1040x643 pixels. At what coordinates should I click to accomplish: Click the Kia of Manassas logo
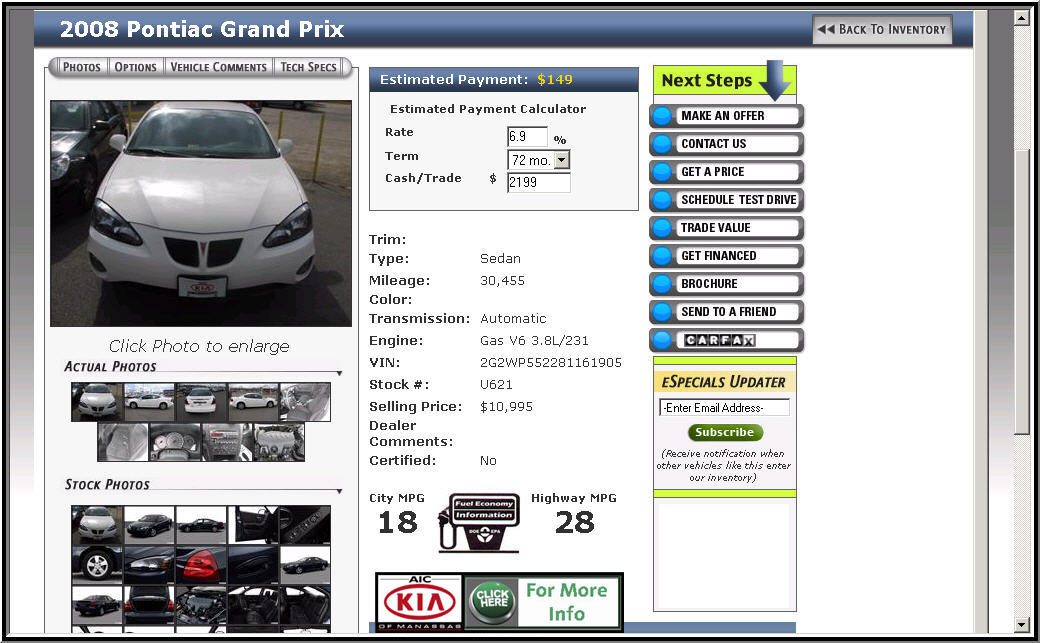[419, 603]
